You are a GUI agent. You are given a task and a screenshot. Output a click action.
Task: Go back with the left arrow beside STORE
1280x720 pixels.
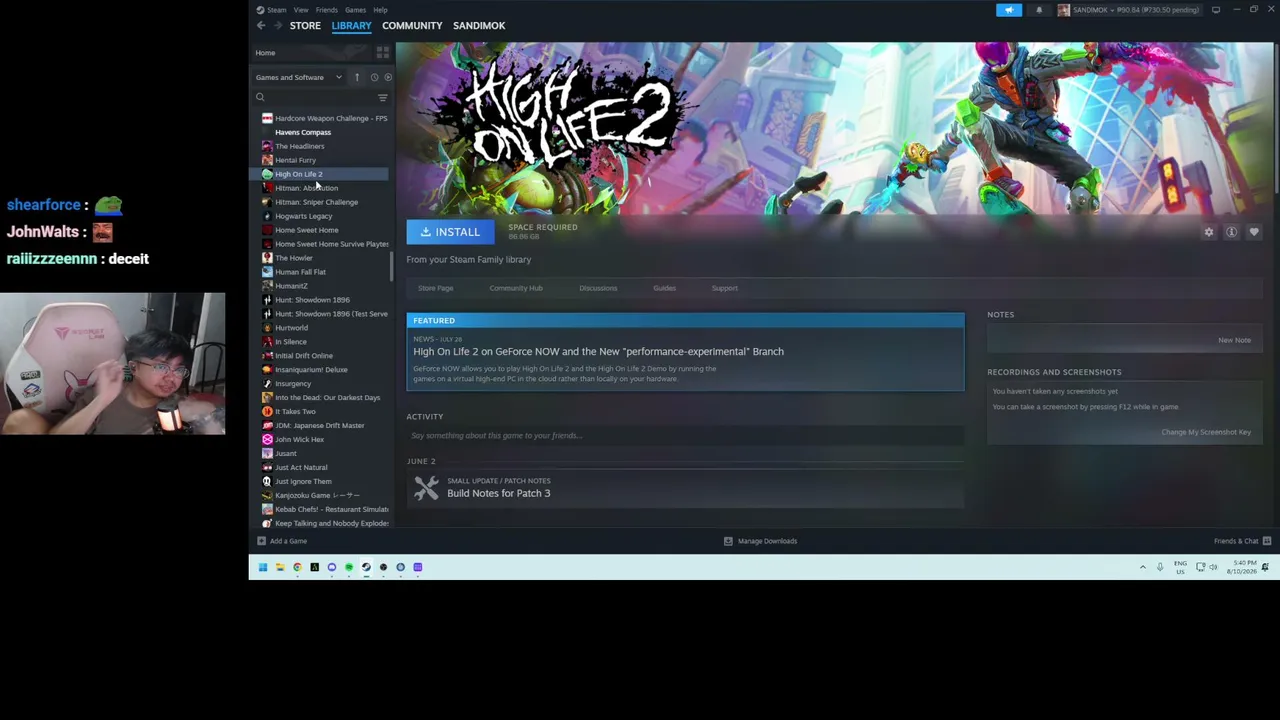[x=261, y=25]
